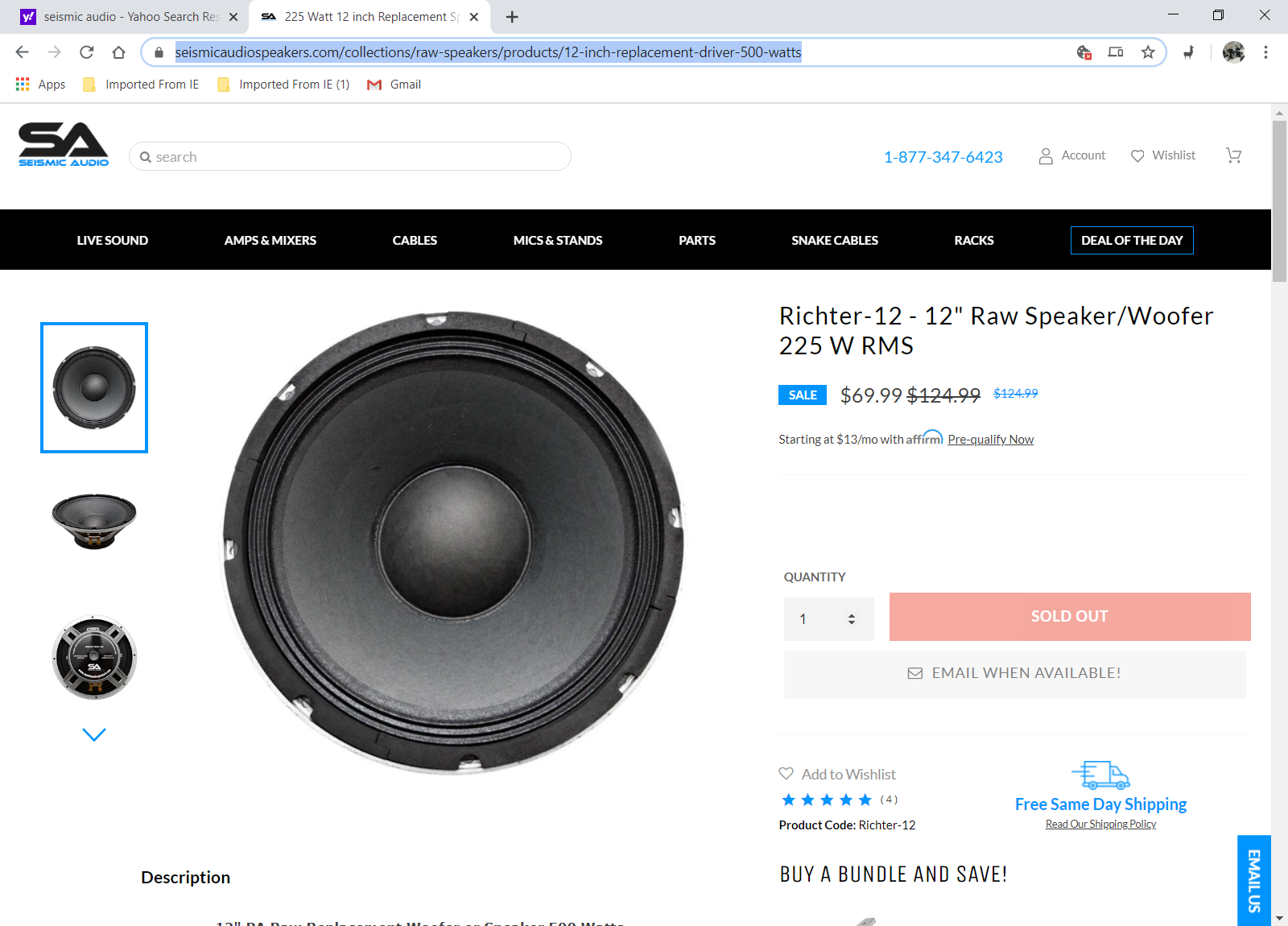
Task: Bookmark this page with star icon
Action: pyautogui.click(x=1148, y=52)
